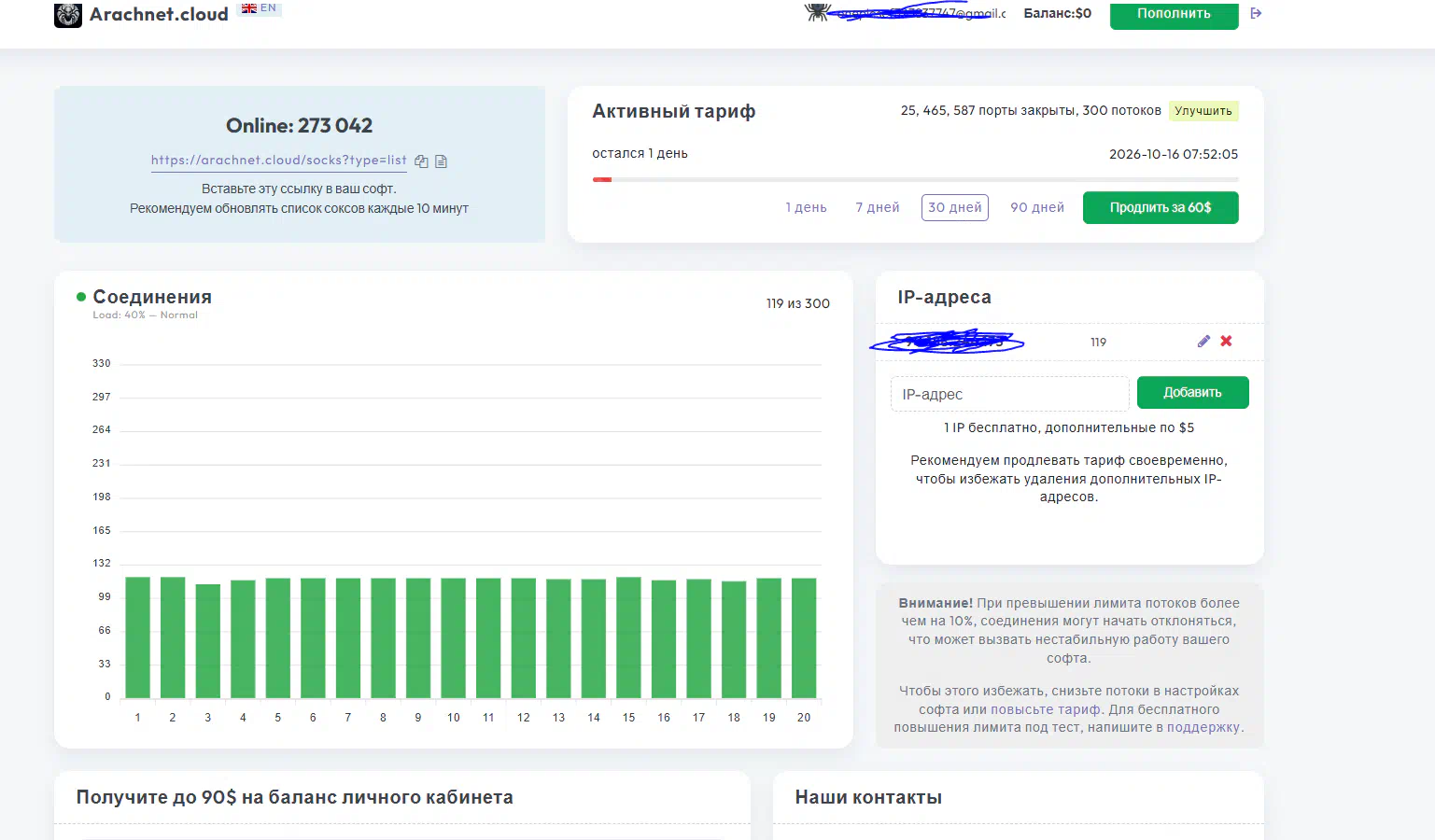
Task: Click the Добавить IP button
Action: (1192, 393)
